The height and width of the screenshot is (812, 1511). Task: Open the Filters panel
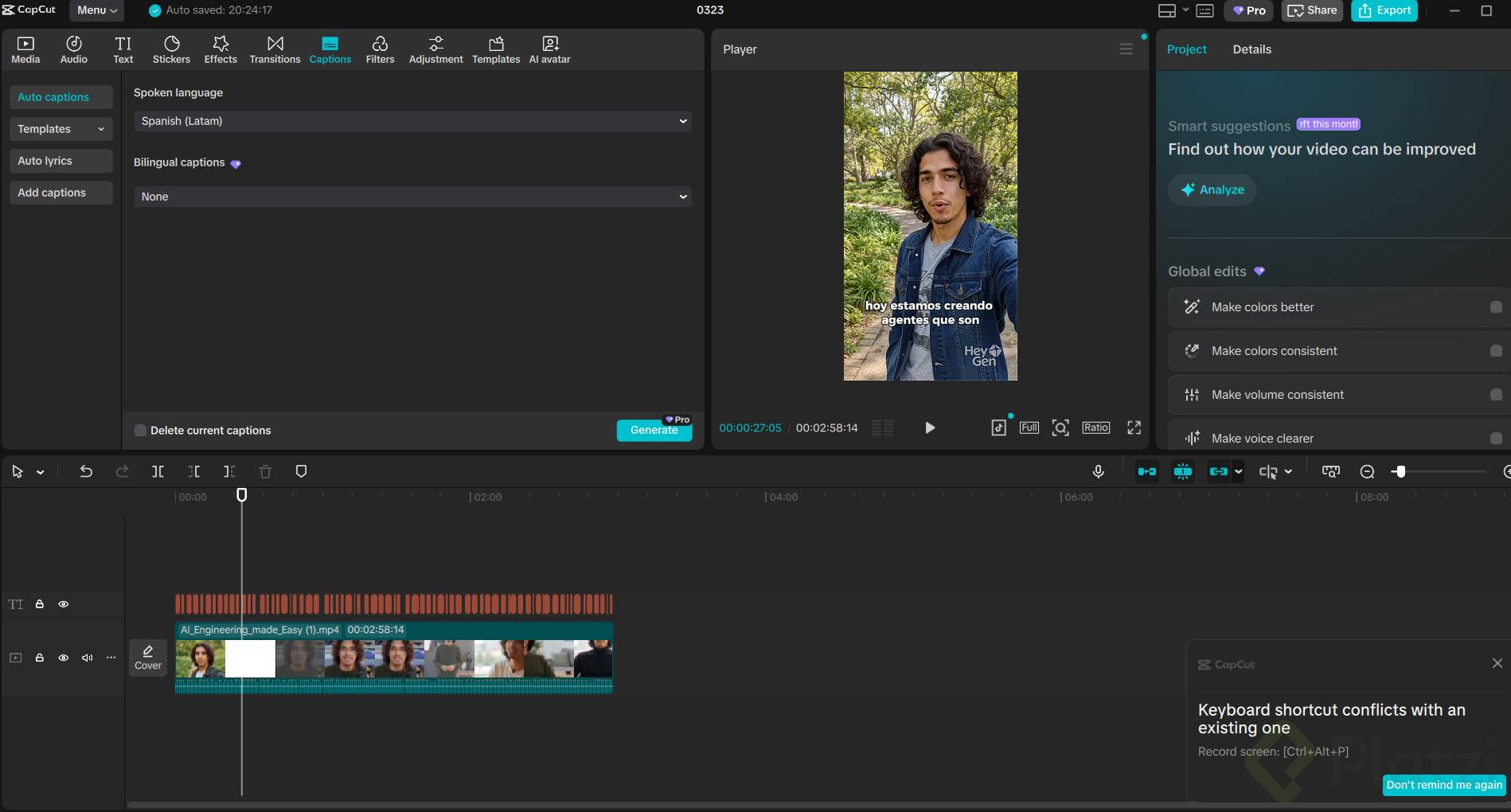pos(380,49)
